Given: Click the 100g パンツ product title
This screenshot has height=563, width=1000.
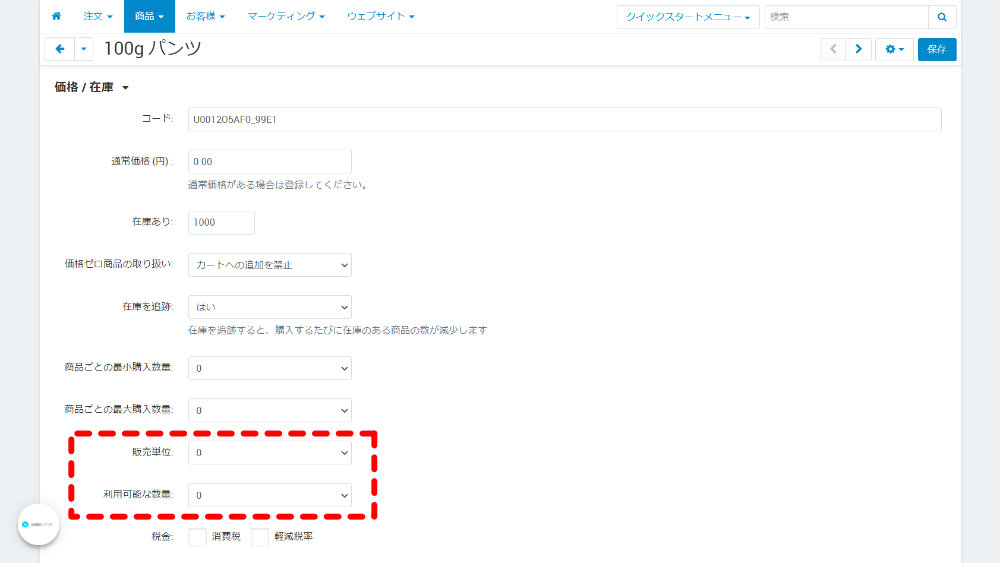Looking at the screenshot, I should coord(152,48).
